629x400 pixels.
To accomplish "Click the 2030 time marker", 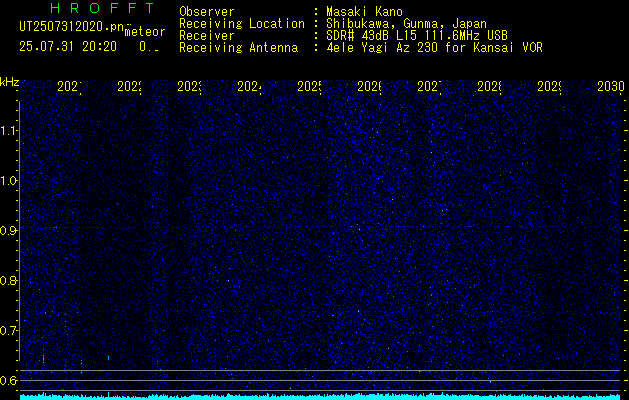I will pyautogui.click(x=611, y=86).
